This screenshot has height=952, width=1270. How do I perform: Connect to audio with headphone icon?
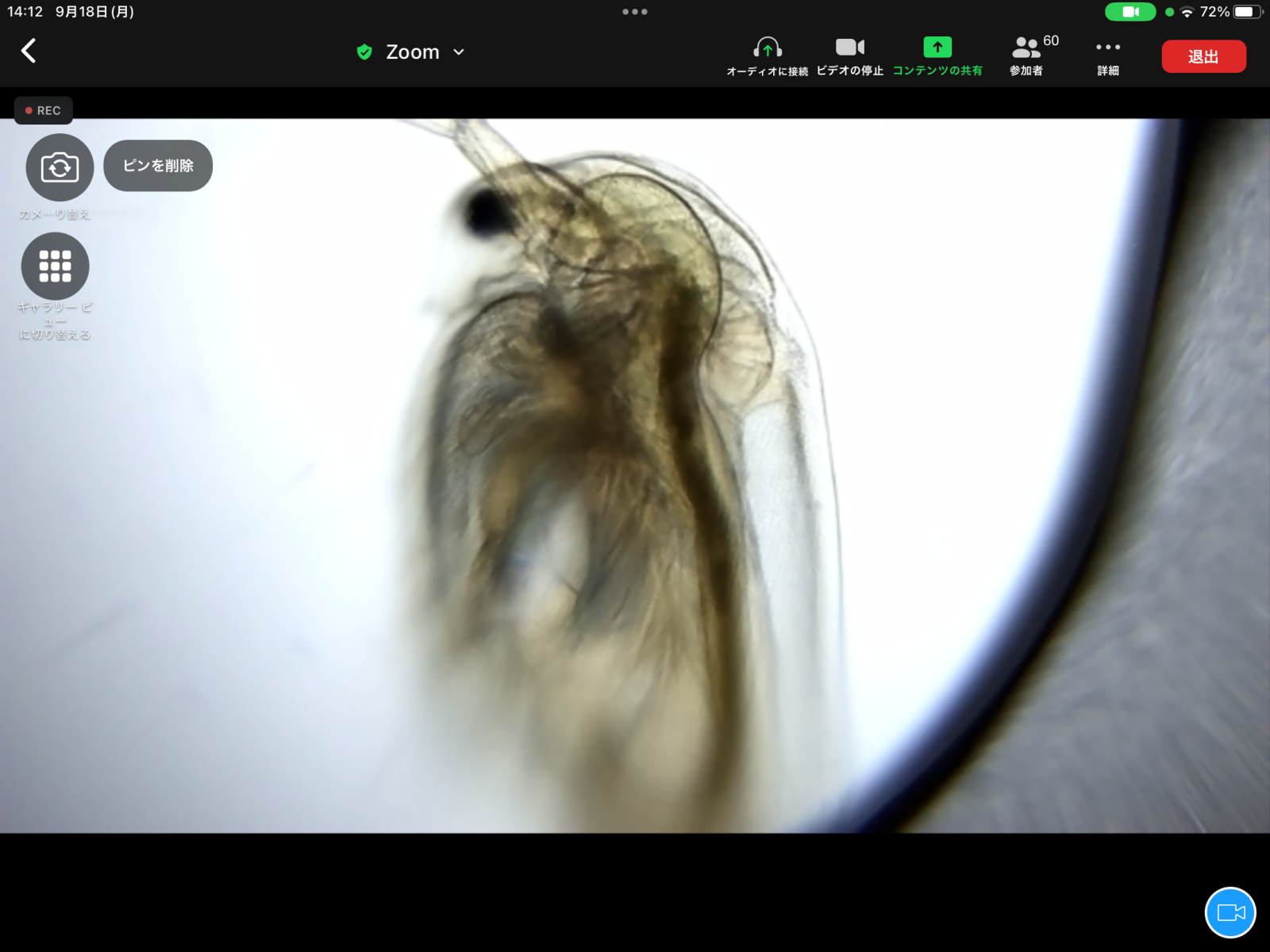pyautogui.click(x=767, y=56)
